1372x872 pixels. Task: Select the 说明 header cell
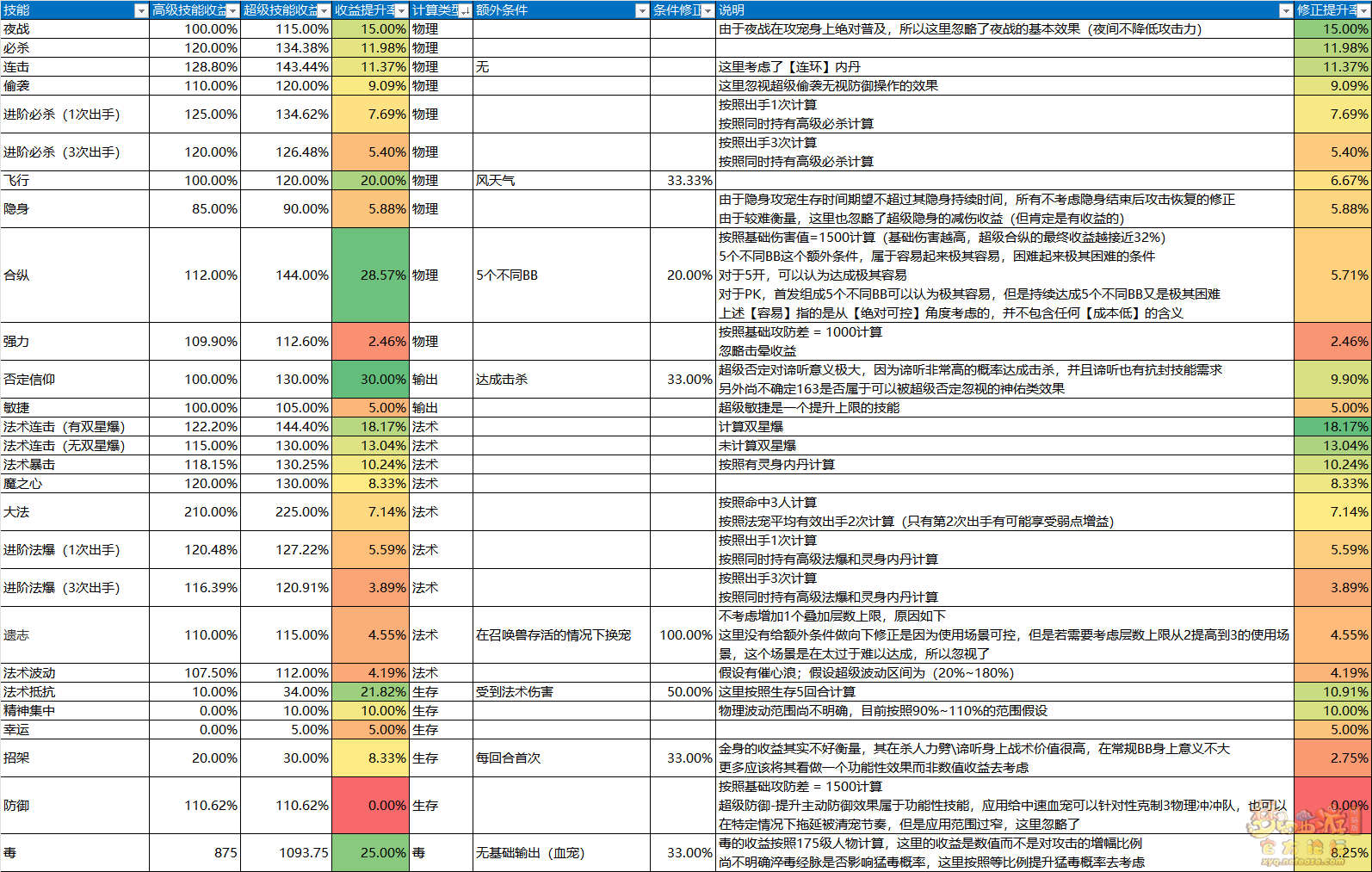coord(1004,10)
